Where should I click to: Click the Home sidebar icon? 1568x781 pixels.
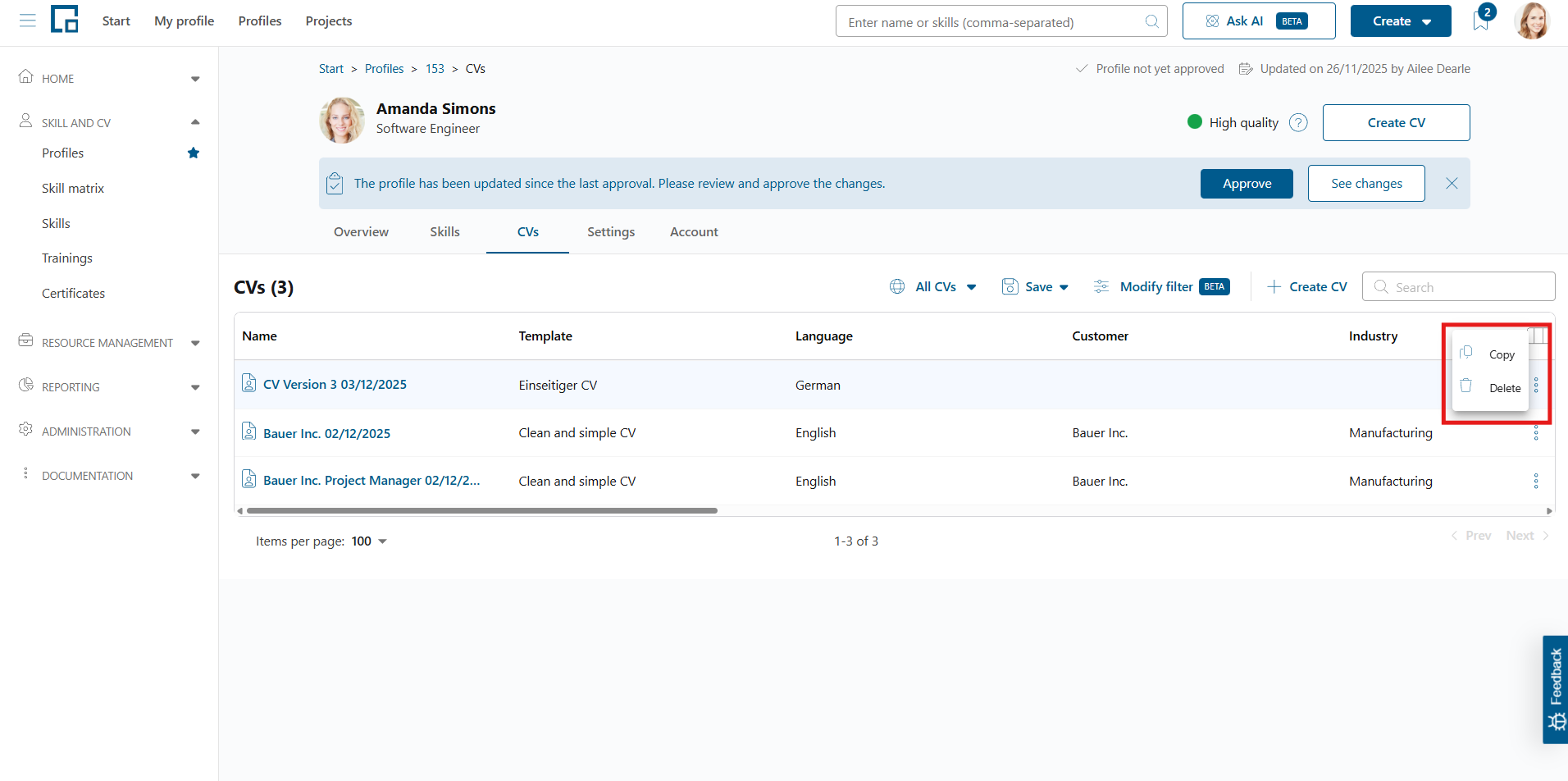click(26, 76)
